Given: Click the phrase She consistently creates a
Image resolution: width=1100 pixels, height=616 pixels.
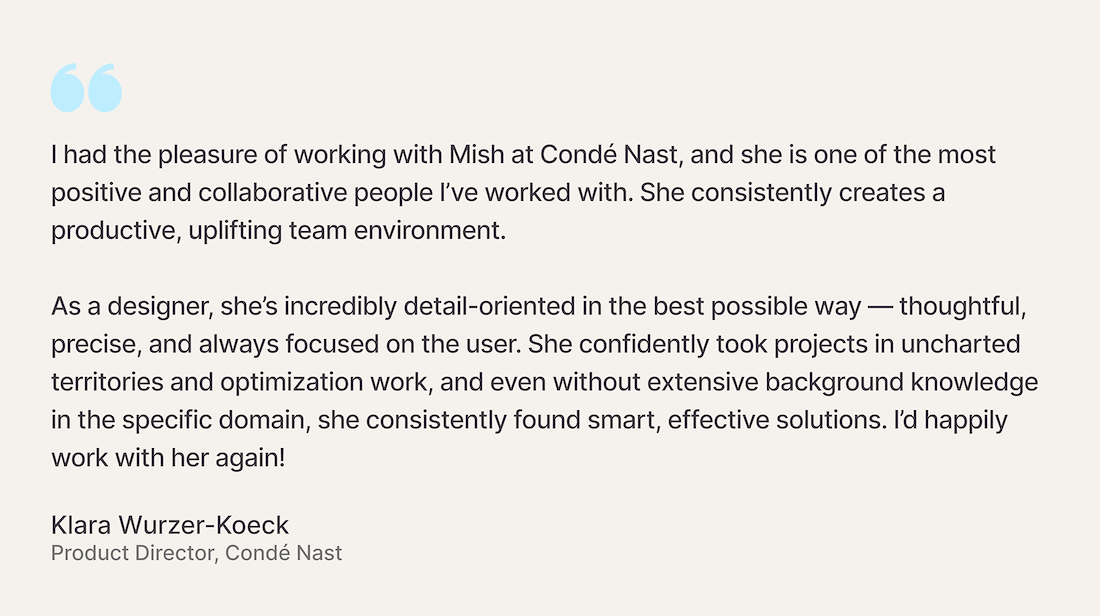Looking at the screenshot, I should [793, 193].
